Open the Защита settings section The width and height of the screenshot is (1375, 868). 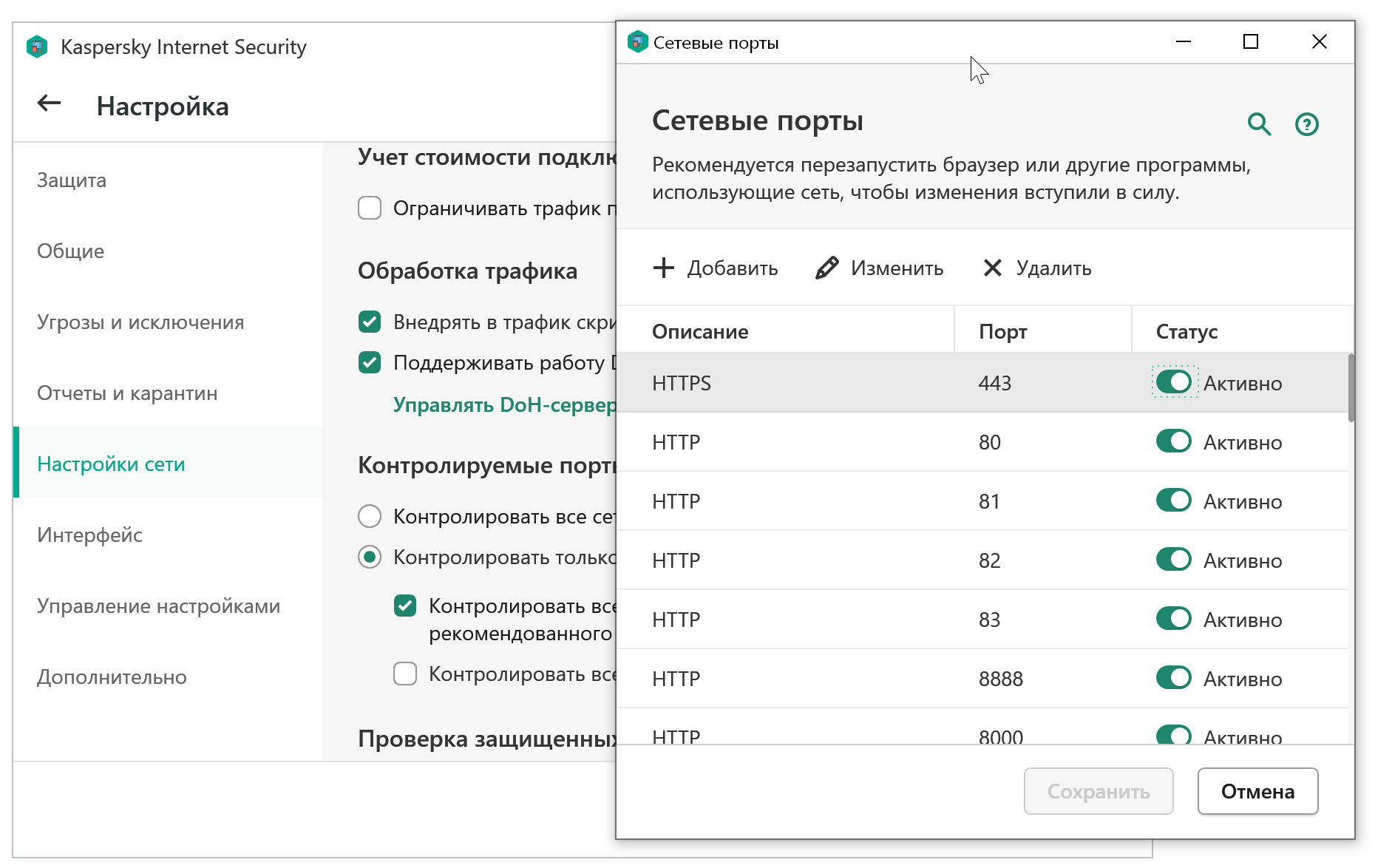(72, 180)
